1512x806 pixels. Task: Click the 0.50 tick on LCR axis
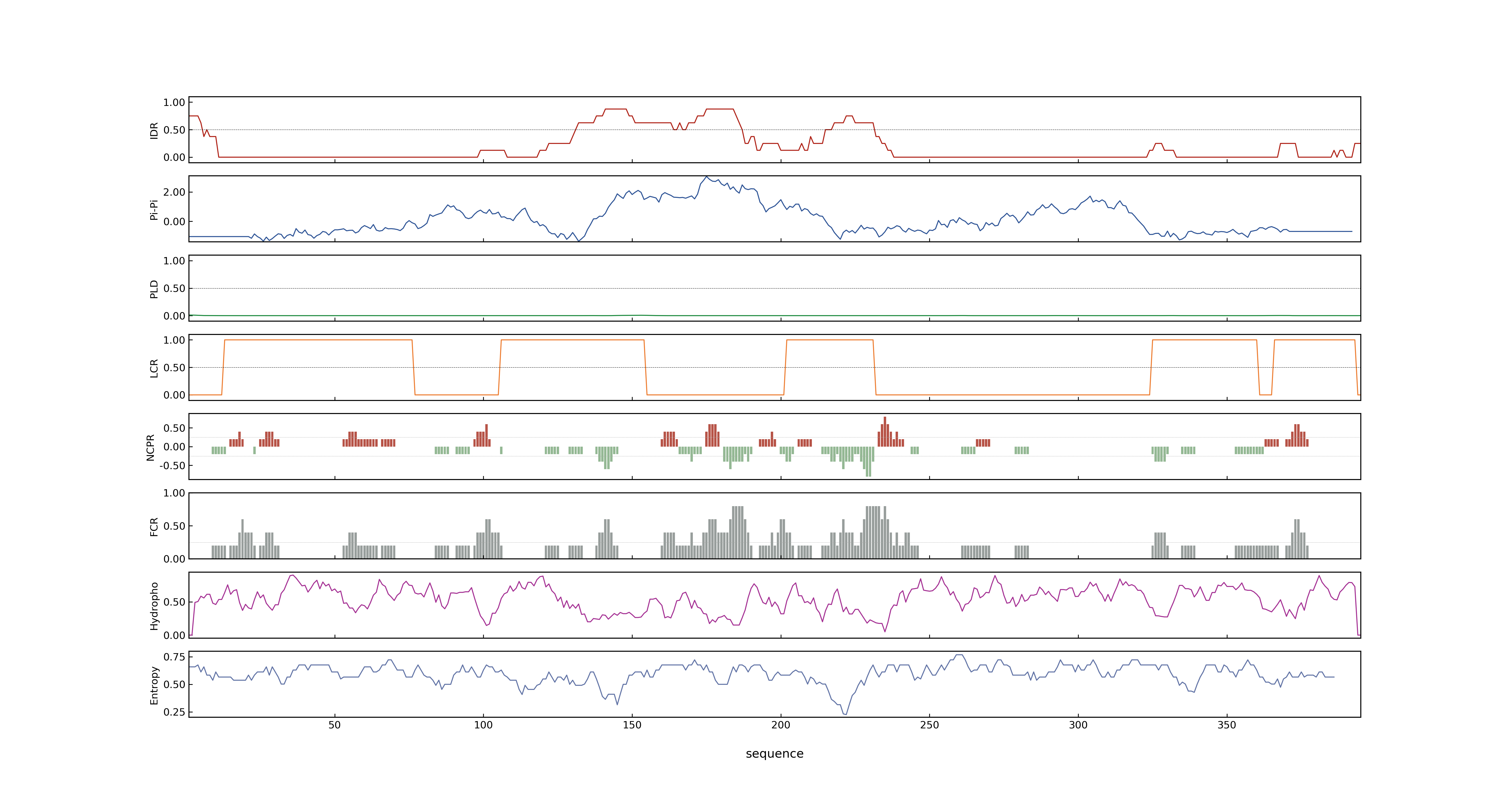point(174,368)
